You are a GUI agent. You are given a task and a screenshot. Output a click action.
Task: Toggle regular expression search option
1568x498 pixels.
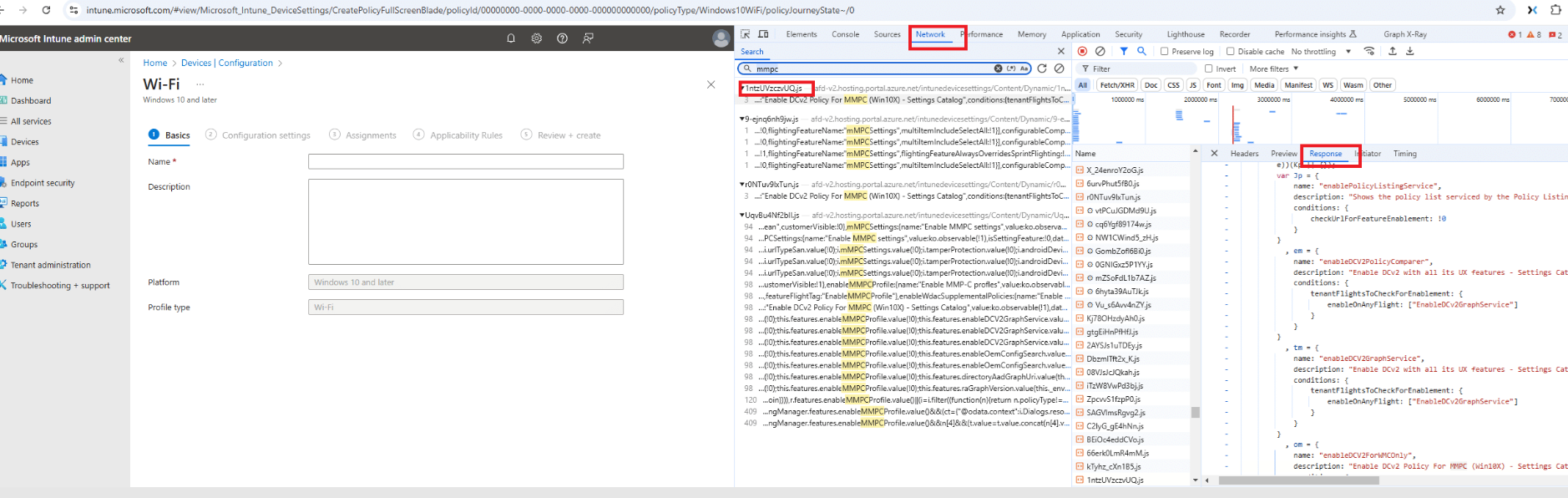pos(1011,69)
